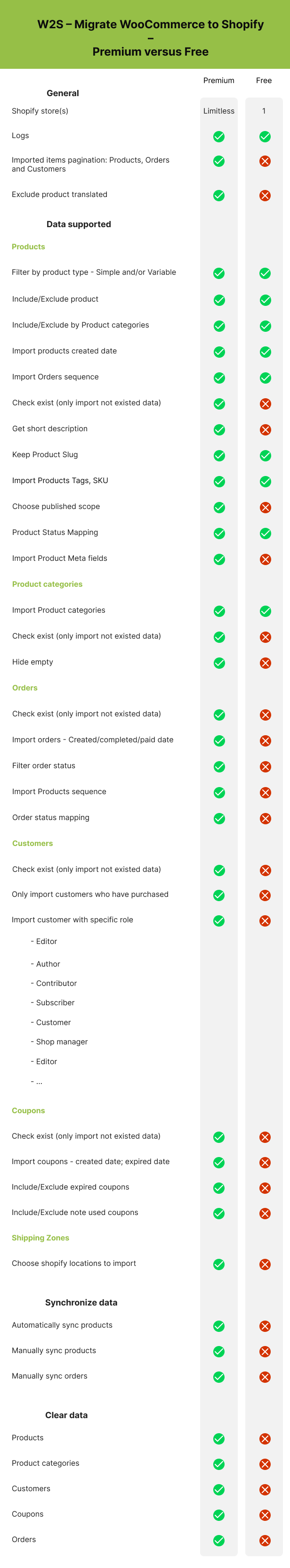Click Premium green check for Logs

pyautogui.click(x=219, y=137)
